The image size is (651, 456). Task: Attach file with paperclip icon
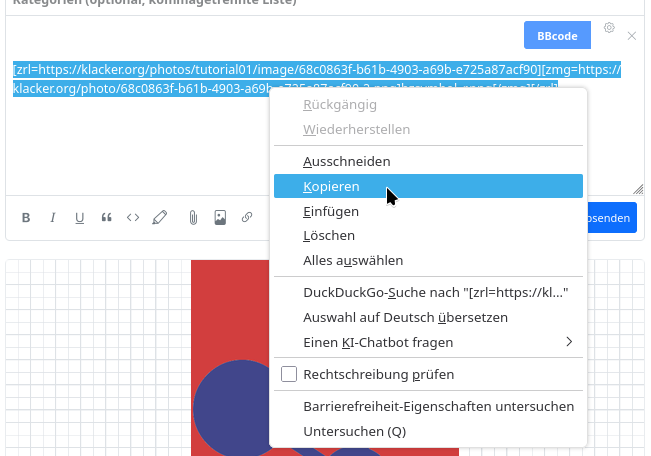(193, 218)
